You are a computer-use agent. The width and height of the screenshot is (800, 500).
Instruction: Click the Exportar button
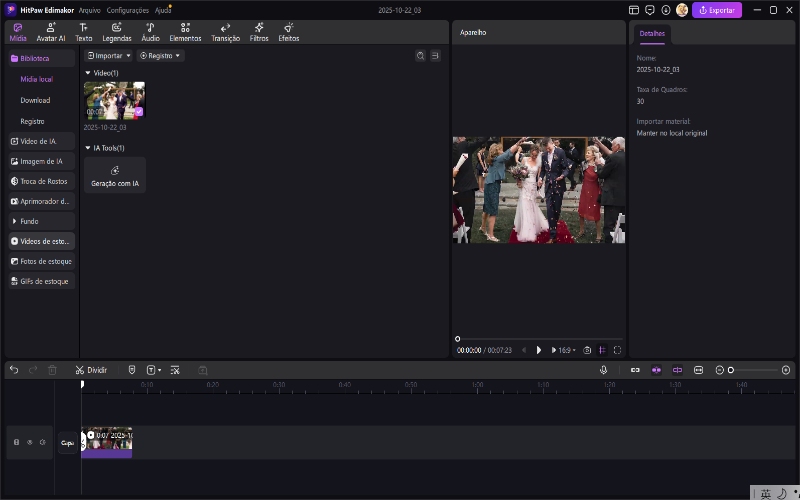[717, 10]
